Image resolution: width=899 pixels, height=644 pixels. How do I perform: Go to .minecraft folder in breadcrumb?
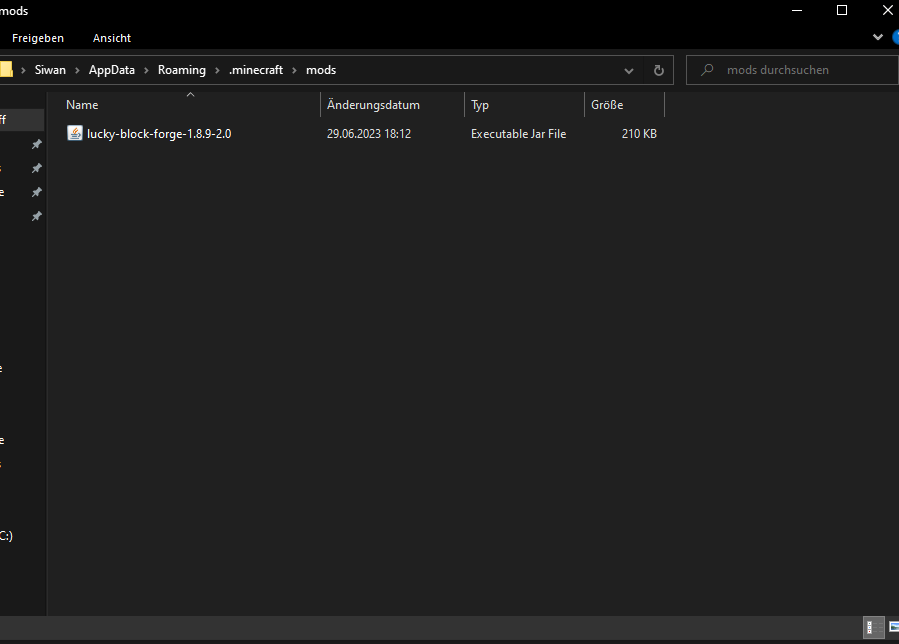click(256, 70)
